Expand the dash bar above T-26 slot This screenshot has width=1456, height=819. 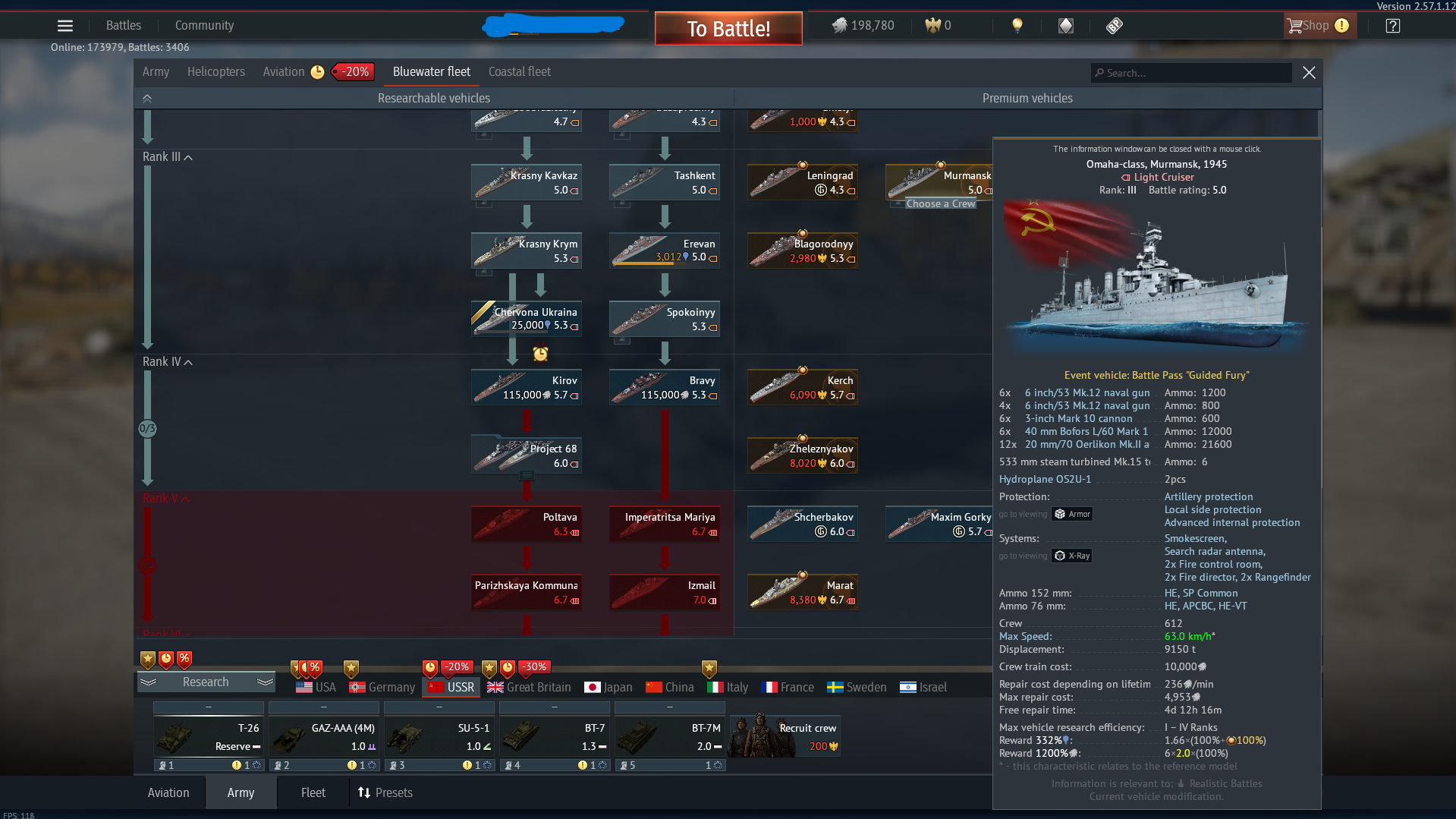[209, 707]
